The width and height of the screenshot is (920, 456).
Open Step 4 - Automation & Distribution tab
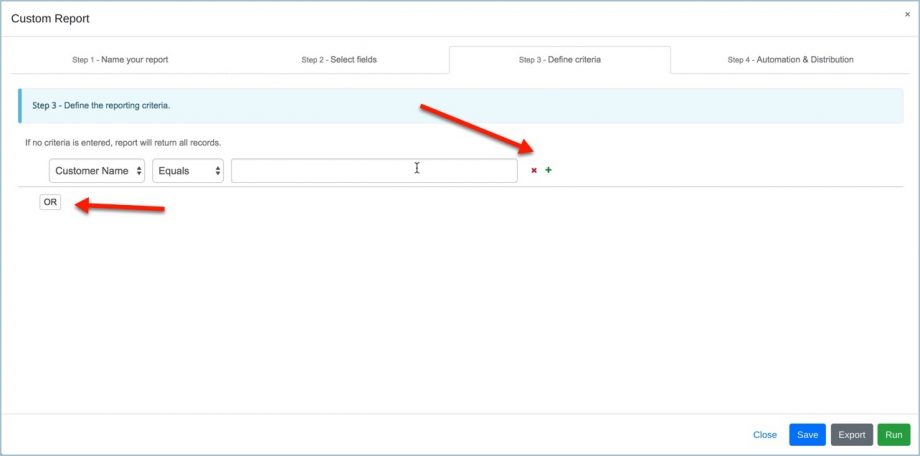(x=790, y=60)
